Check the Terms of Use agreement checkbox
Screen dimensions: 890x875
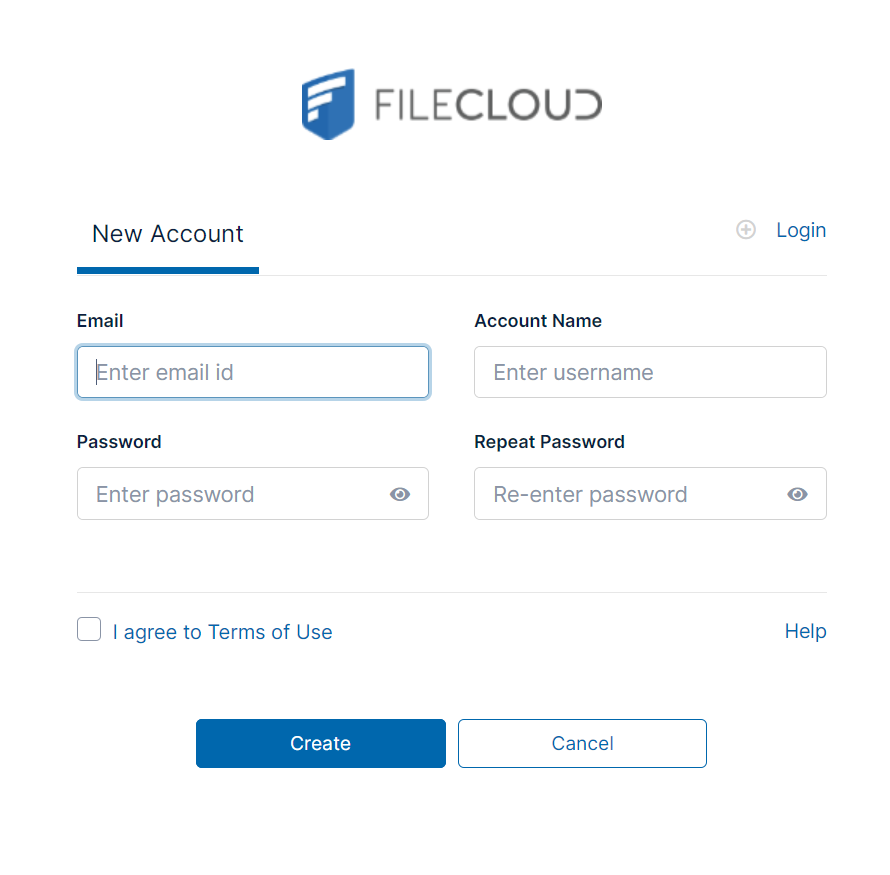(x=89, y=629)
